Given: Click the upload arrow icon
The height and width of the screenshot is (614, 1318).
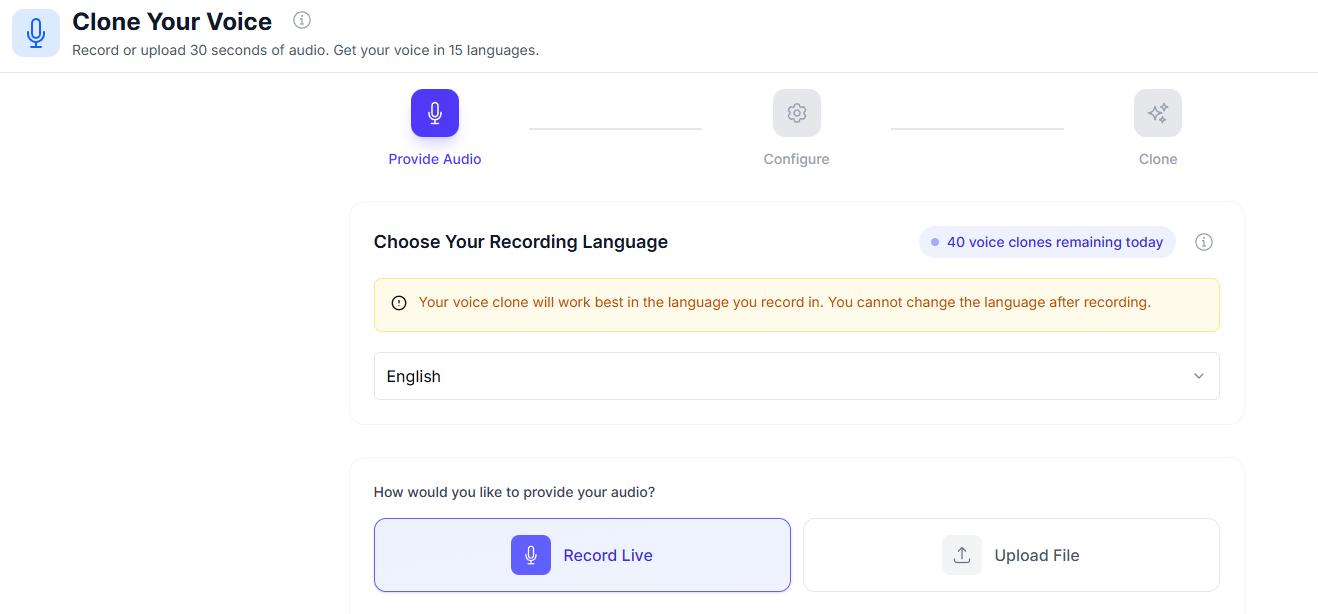Looking at the screenshot, I should coord(962,555).
